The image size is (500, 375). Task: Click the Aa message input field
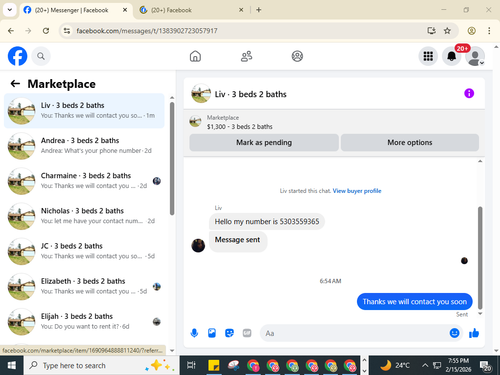pyautogui.click(x=355, y=333)
